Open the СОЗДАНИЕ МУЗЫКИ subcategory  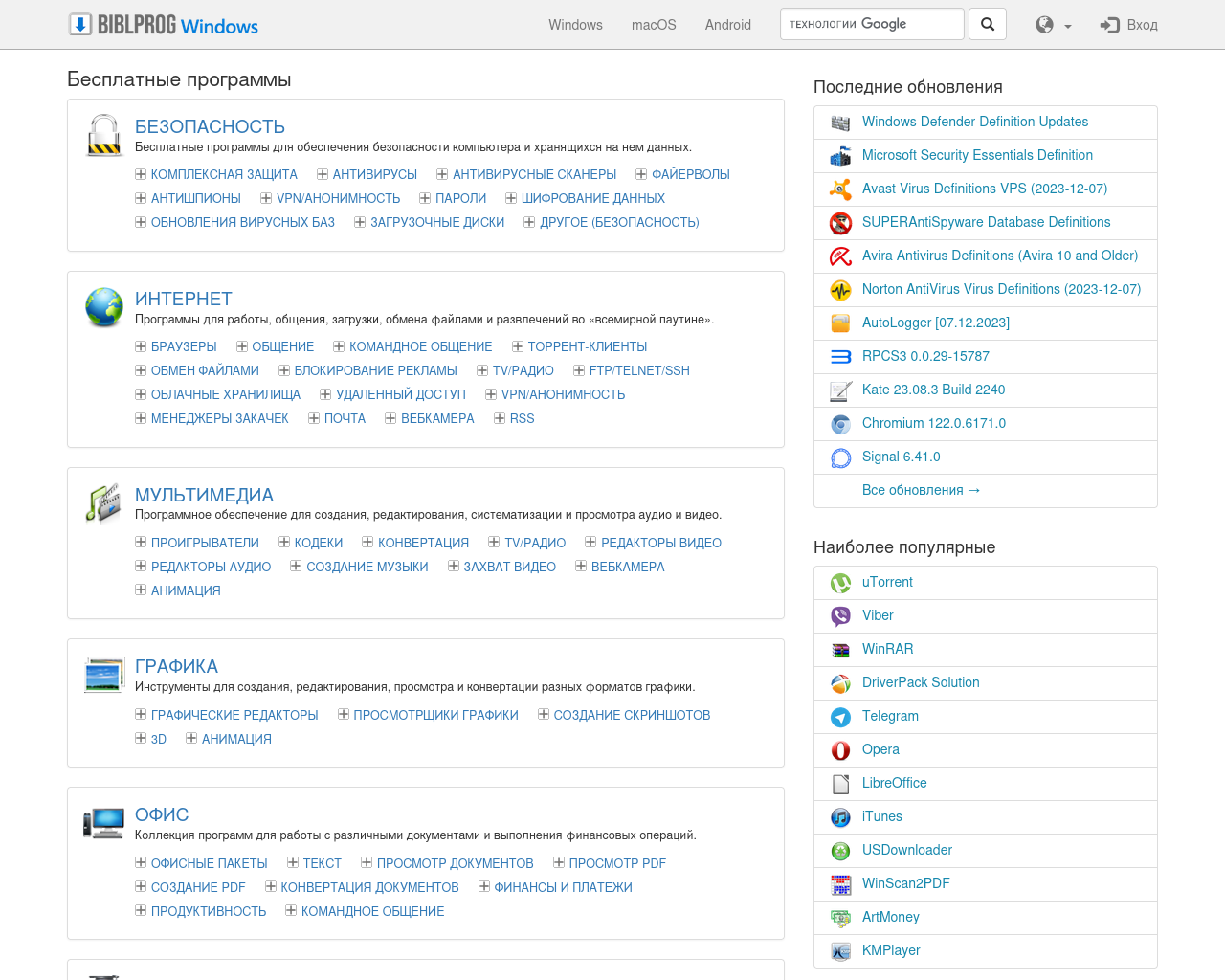tap(367, 567)
